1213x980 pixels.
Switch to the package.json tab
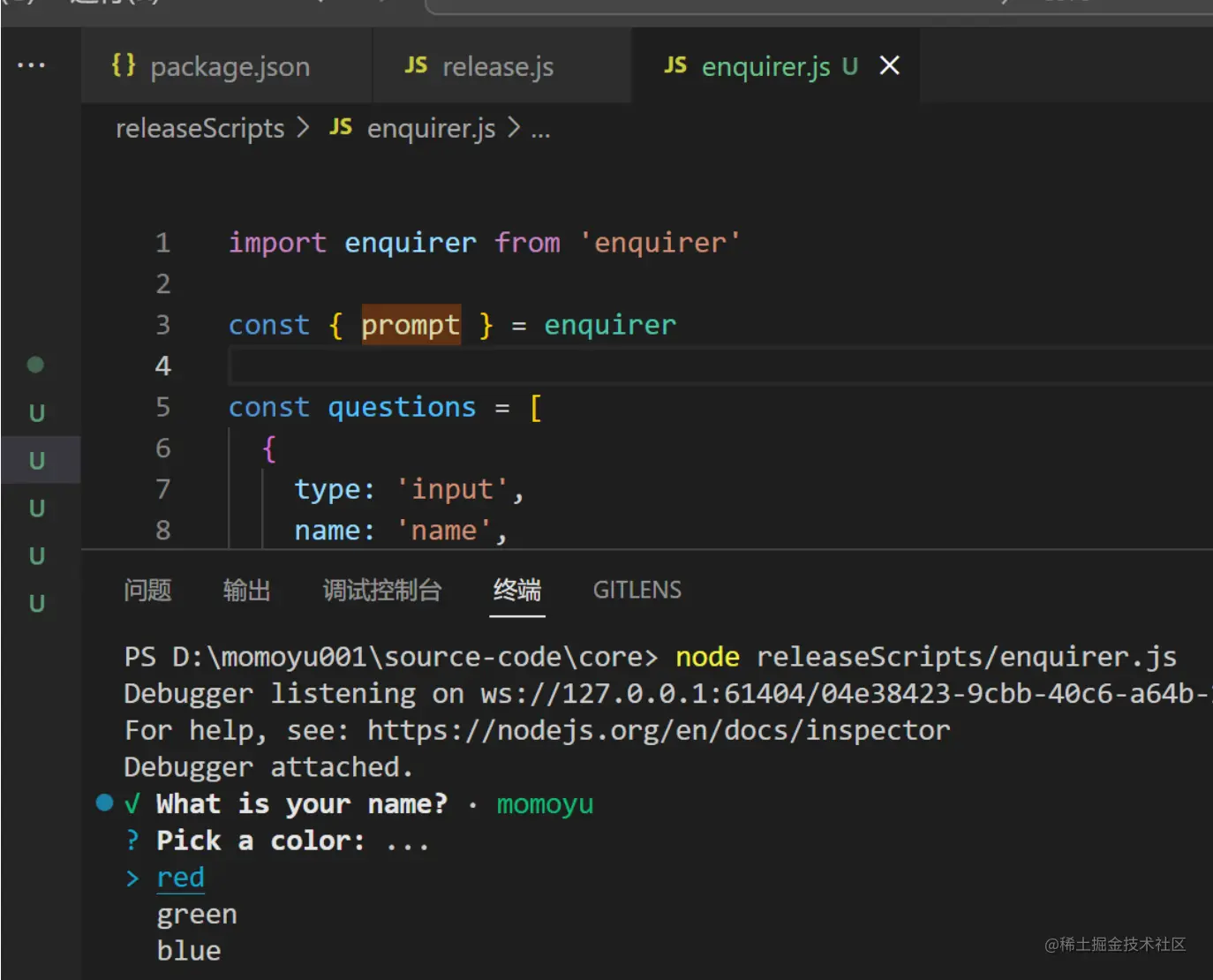(x=230, y=66)
